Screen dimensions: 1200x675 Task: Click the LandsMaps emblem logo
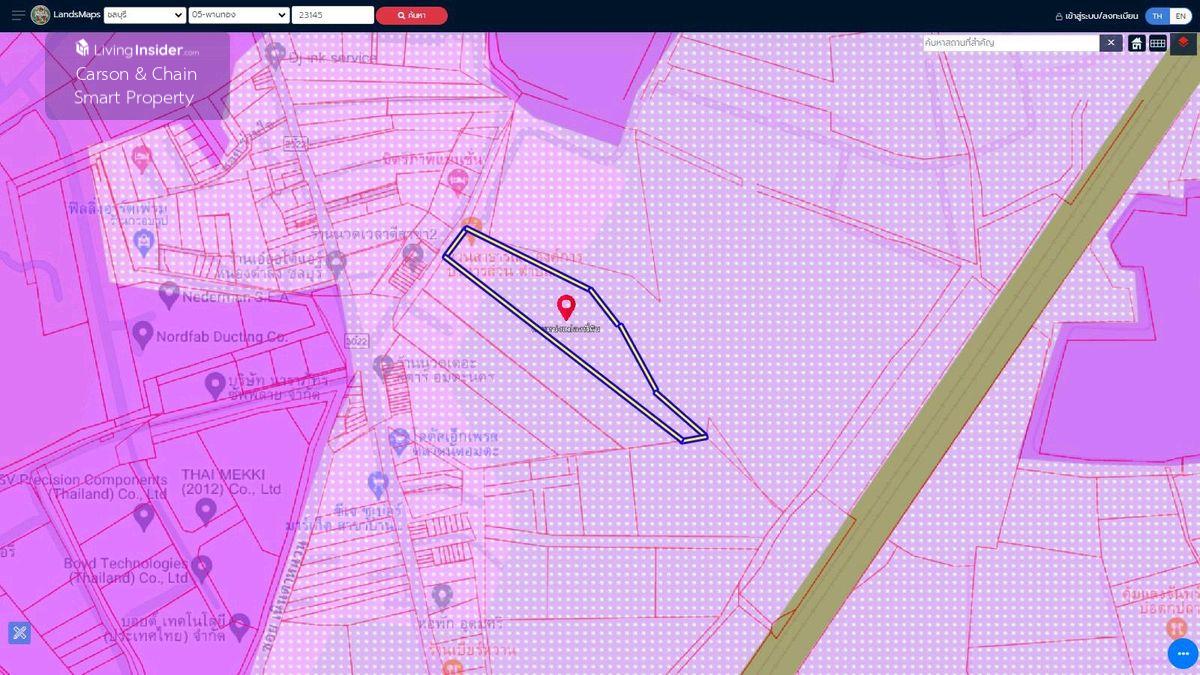coord(40,15)
